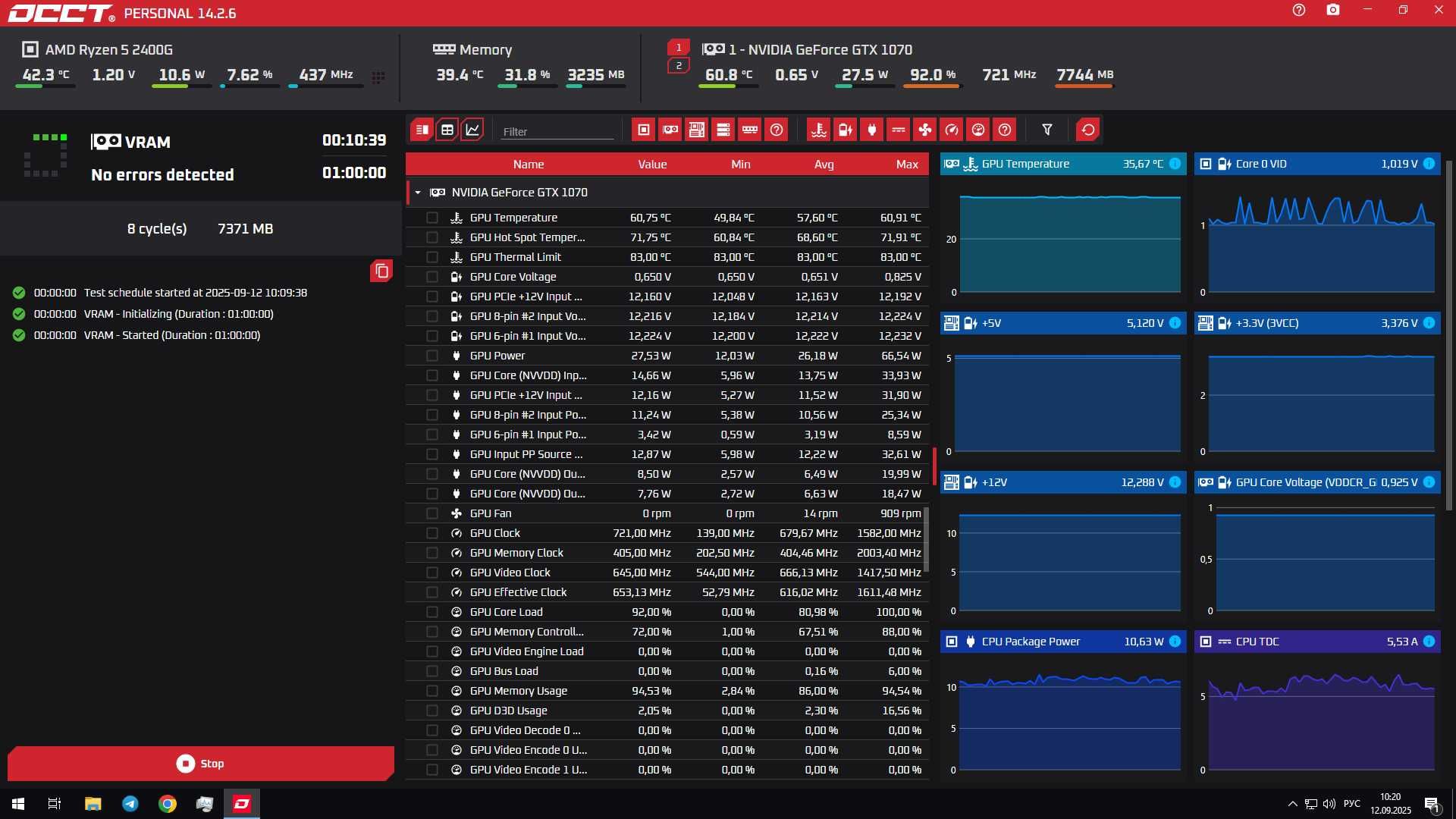
Task: Sort table by the Max column
Action: tap(907, 165)
